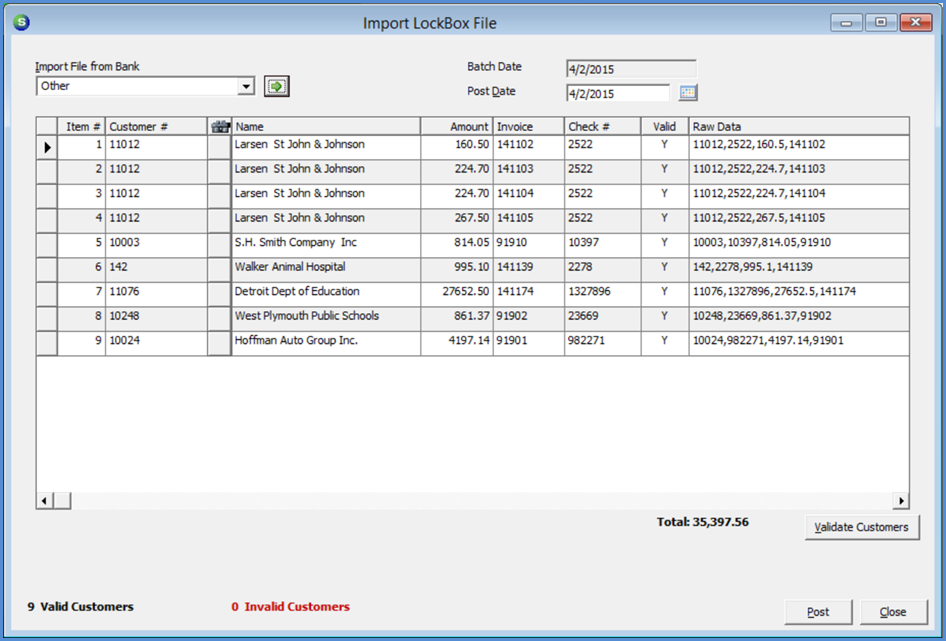
Task: Click the 9 Valid Customers label
Action: (x=80, y=607)
